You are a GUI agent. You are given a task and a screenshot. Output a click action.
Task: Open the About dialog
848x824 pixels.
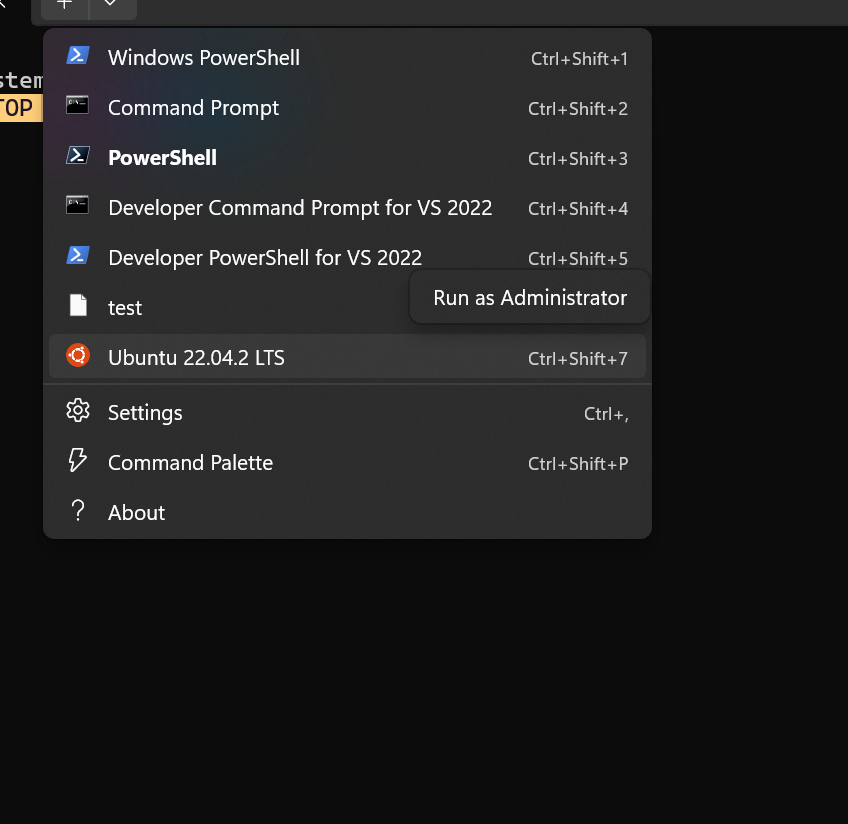click(x=136, y=511)
